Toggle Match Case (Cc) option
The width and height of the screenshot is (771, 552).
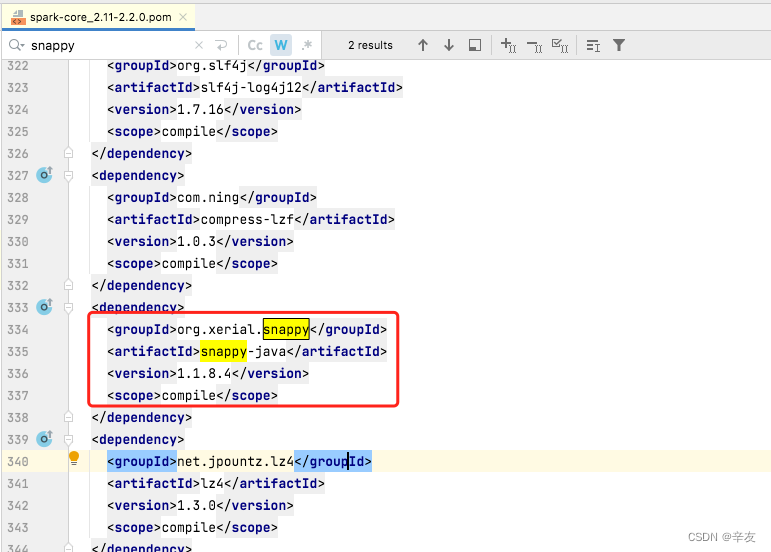[255, 45]
